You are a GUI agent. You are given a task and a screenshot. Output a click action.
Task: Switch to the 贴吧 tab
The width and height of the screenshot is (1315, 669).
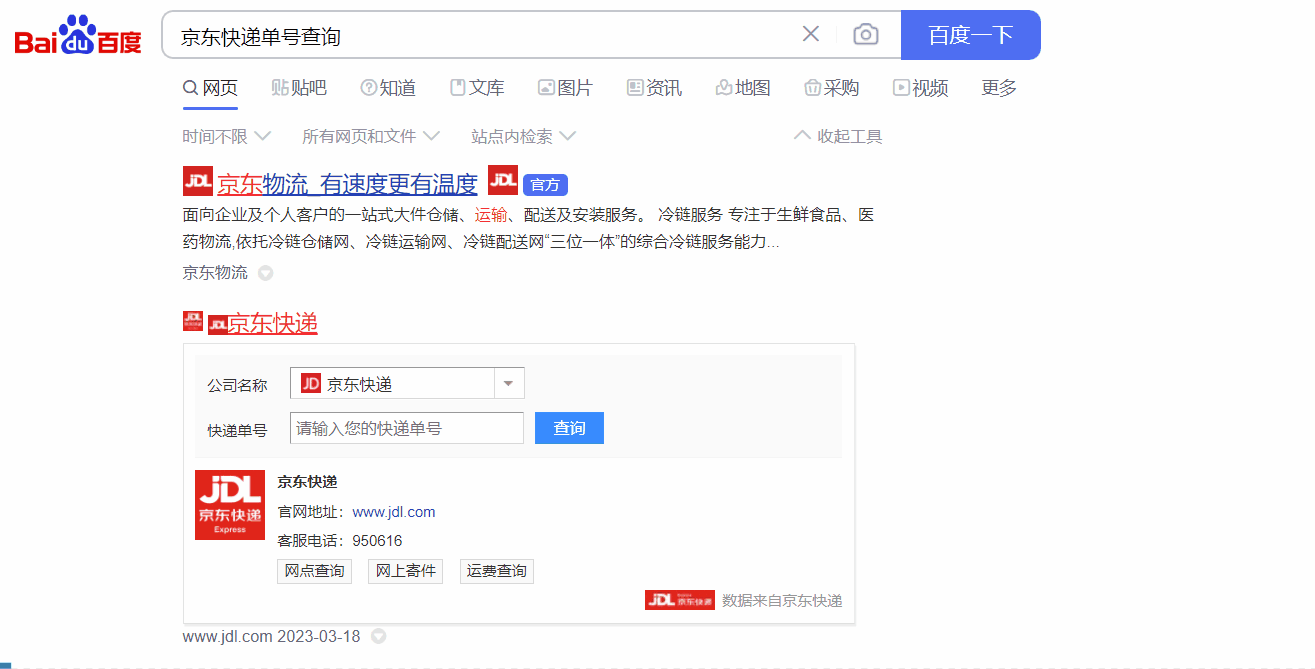click(x=299, y=88)
